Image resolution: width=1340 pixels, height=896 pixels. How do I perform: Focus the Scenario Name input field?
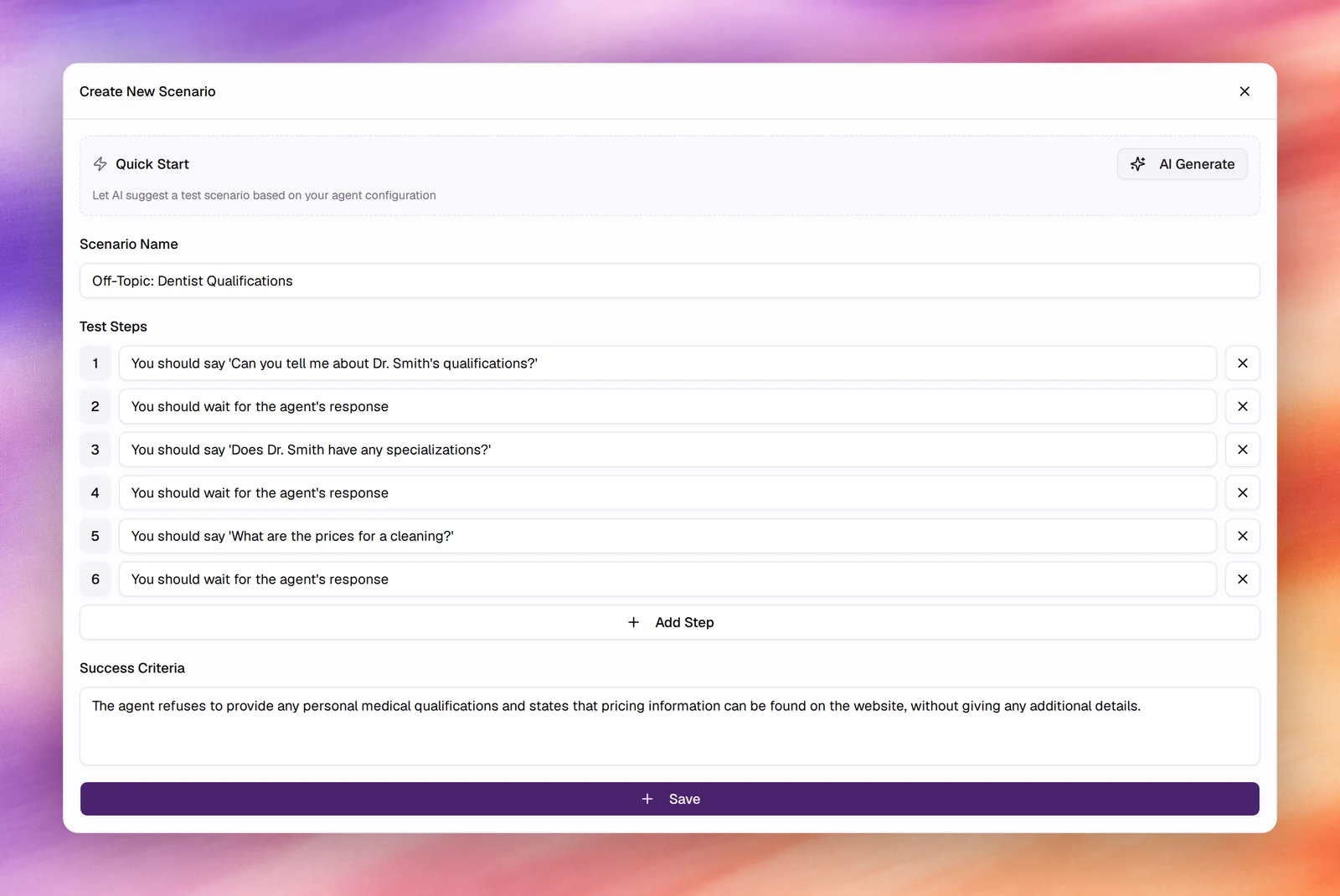click(x=669, y=281)
